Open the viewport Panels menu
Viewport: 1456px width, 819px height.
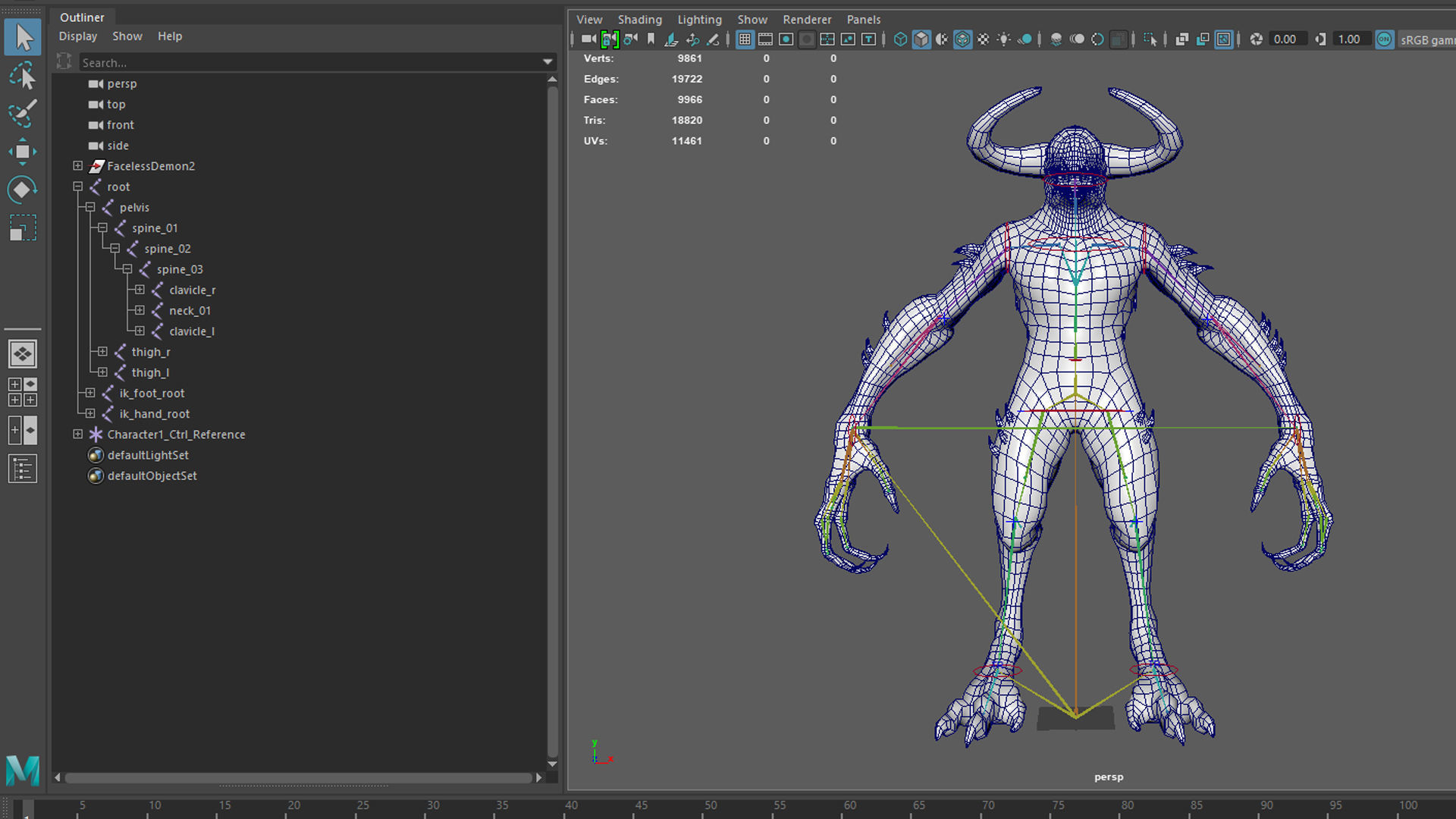[x=864, y=20]
